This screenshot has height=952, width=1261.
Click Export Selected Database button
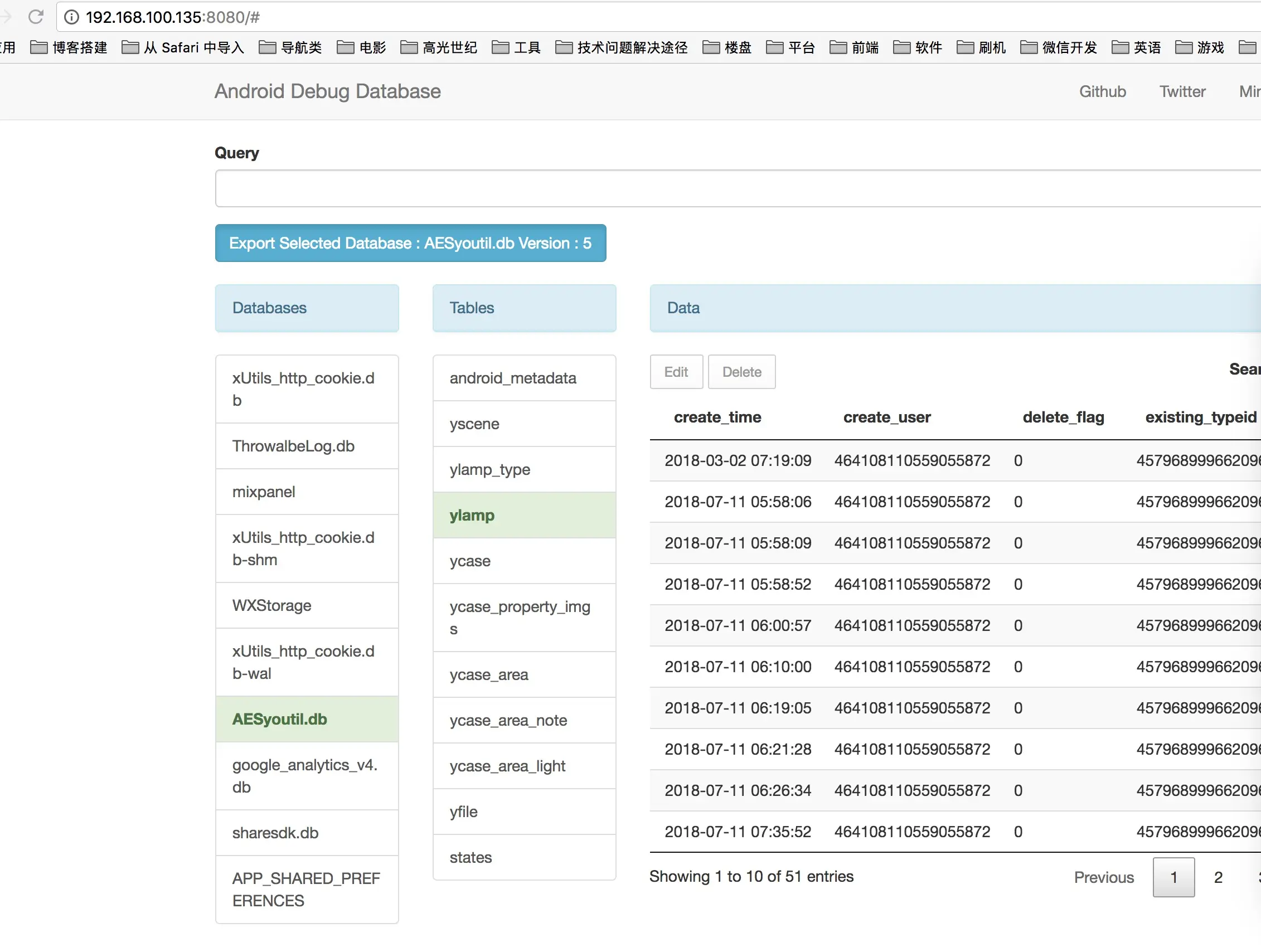(410, 244)
